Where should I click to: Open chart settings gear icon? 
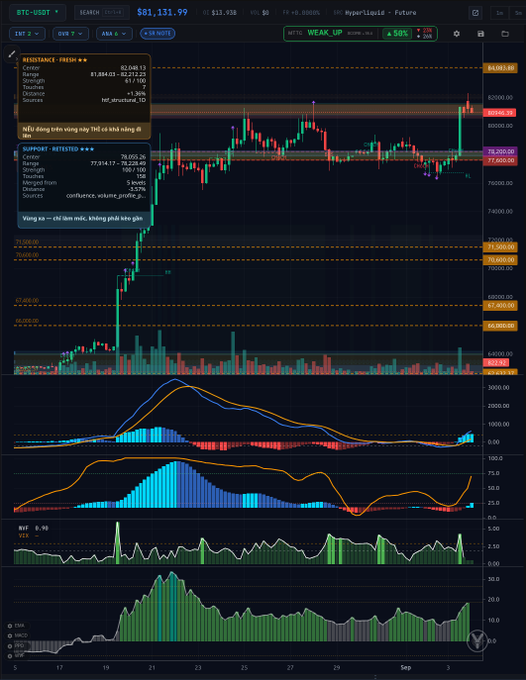tap(457, 33)
